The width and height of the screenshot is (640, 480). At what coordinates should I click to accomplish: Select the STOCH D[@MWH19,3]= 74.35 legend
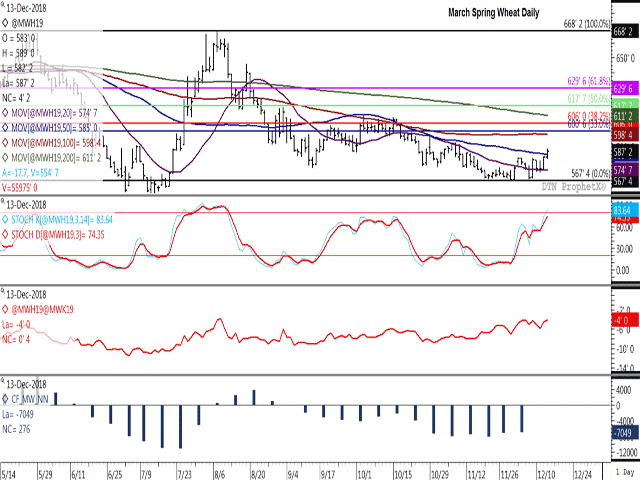[58, 235]
